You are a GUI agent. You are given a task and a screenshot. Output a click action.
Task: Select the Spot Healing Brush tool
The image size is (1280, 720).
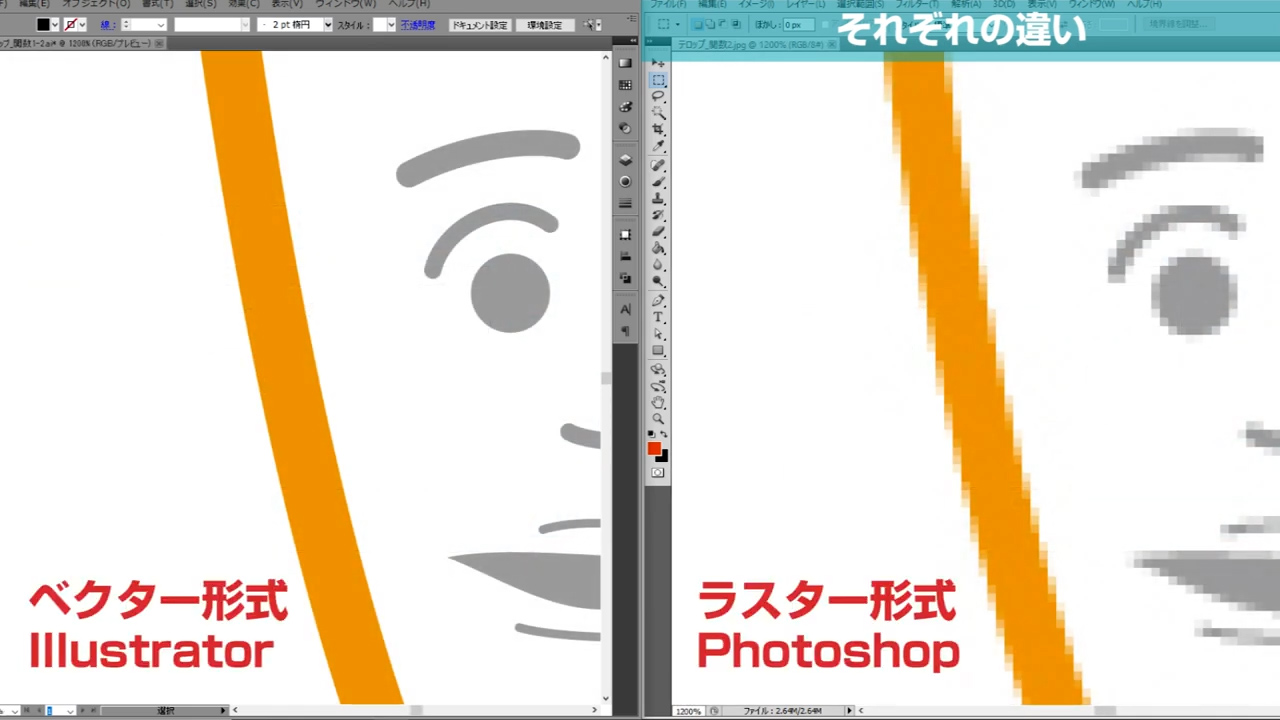[x=658, y=165]
